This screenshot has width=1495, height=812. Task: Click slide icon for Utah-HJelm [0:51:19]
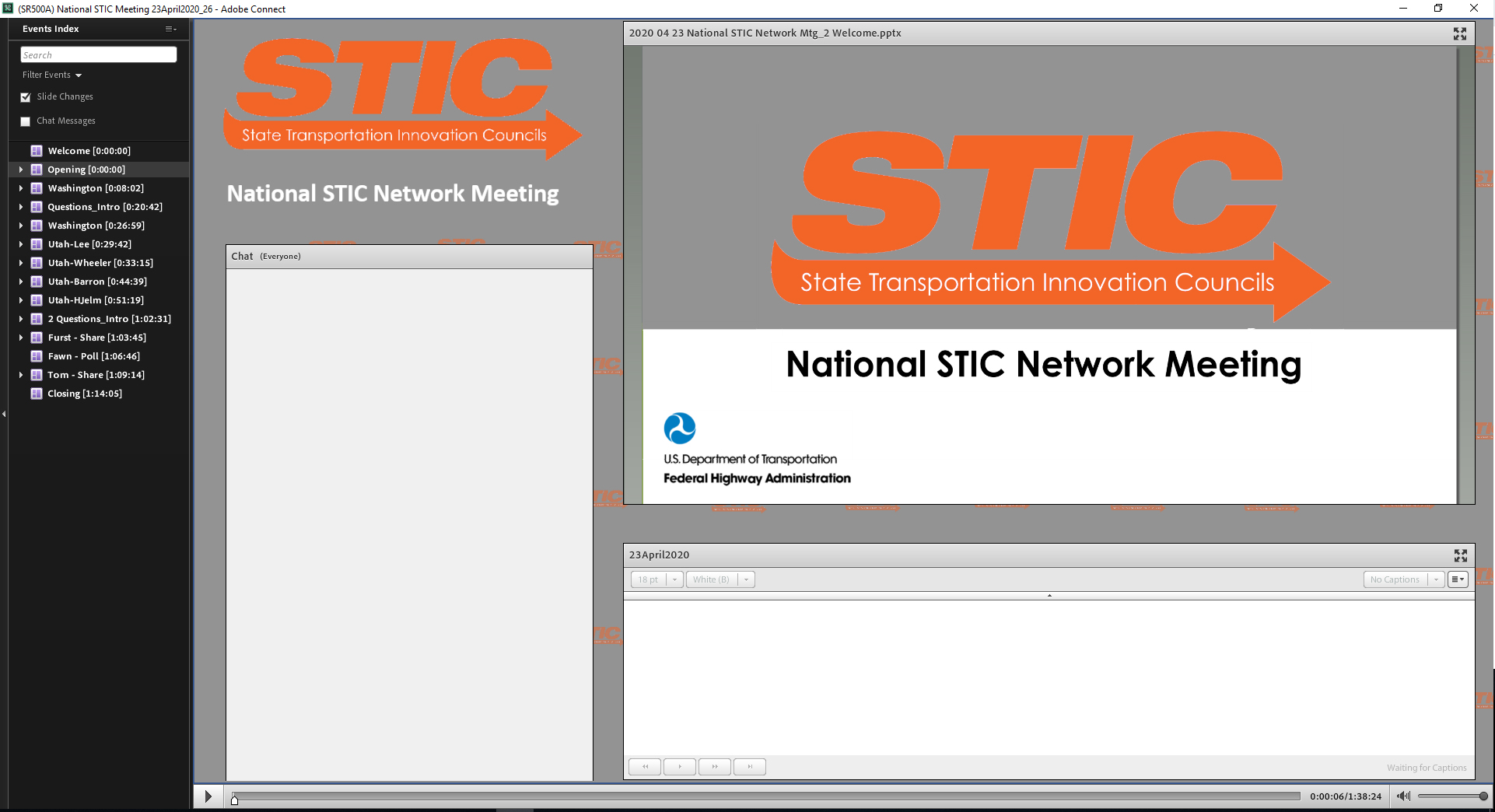[x=37, y=299]
